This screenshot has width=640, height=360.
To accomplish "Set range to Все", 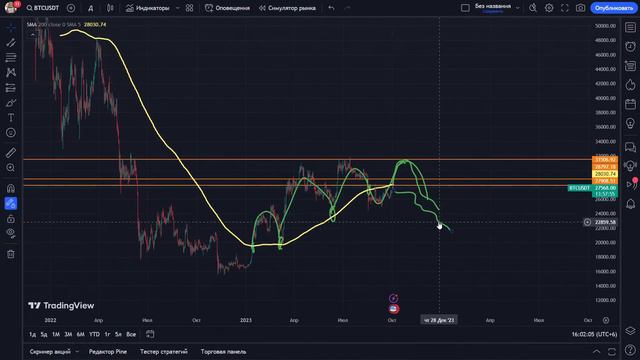I will [131, 334].
